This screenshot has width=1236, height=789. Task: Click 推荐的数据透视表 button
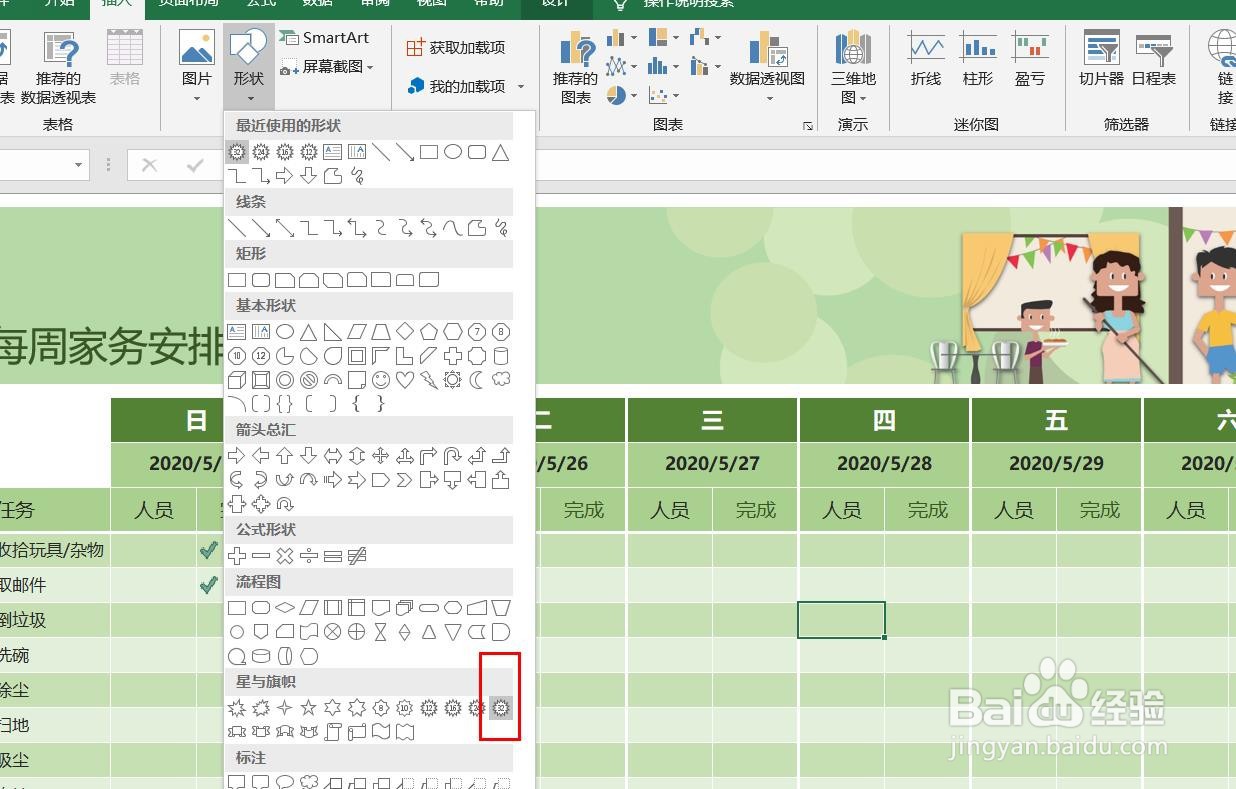click(59, 66)
